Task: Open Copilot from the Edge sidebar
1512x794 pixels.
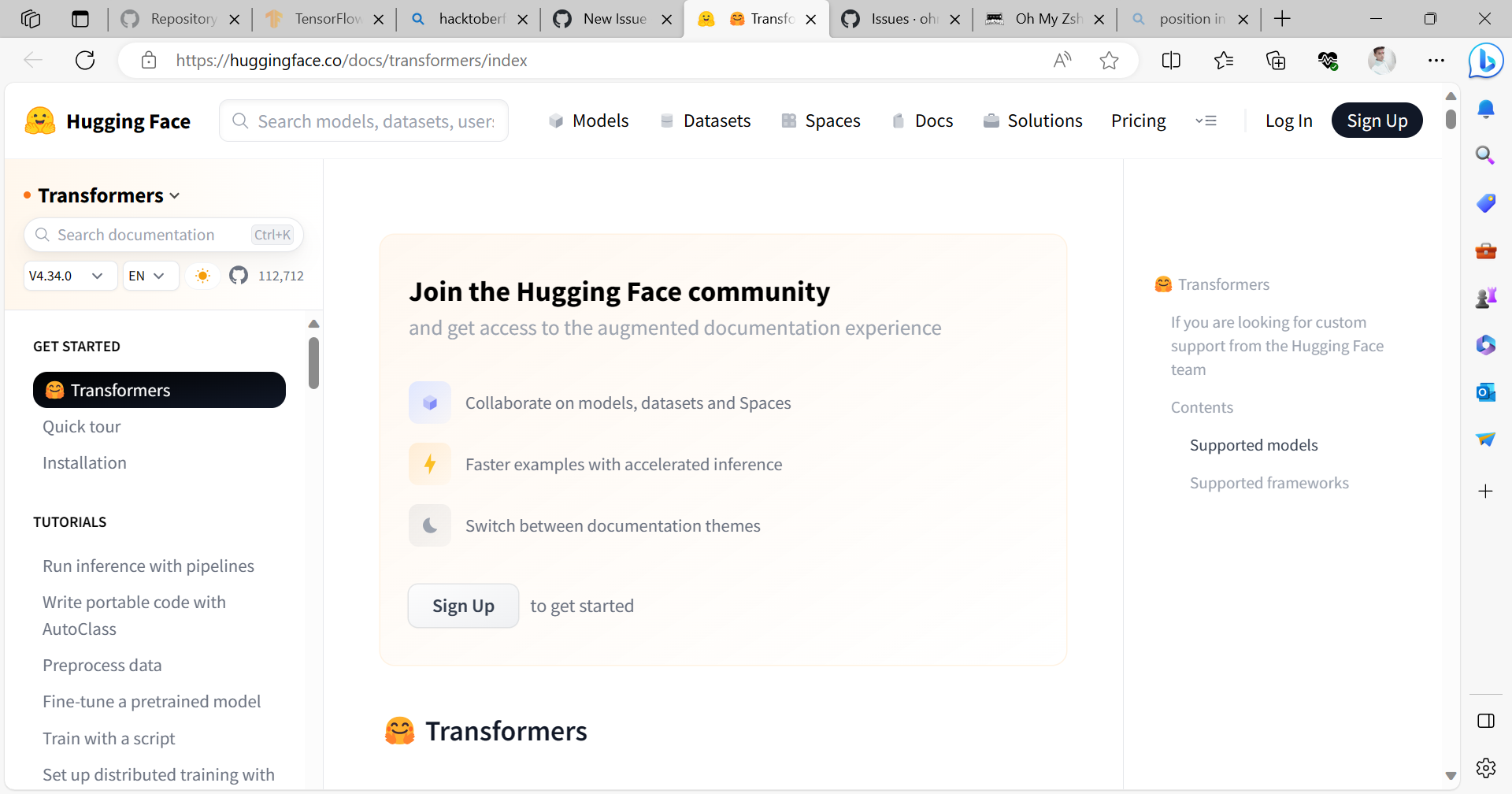Action: pos(1485,61)
